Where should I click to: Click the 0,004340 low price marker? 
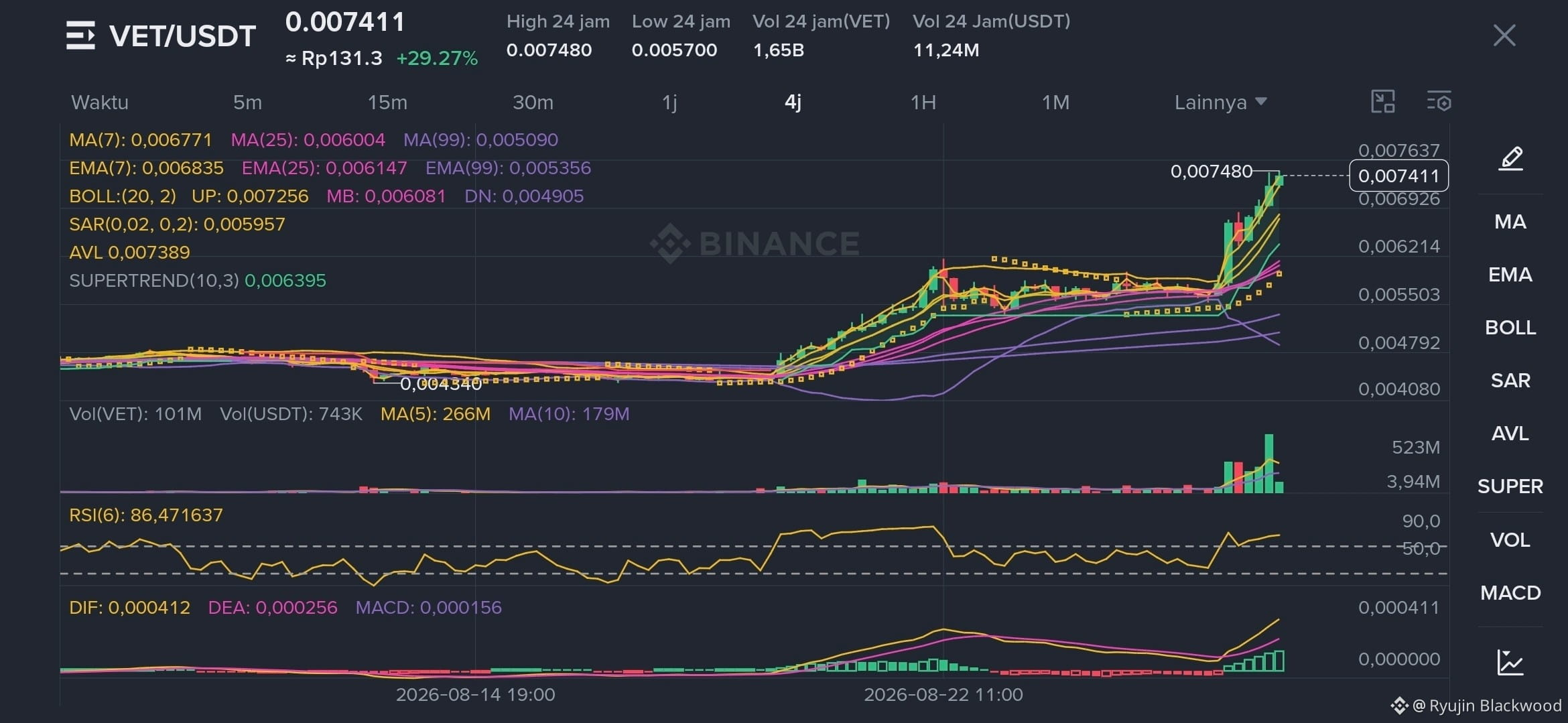[441, 384]
